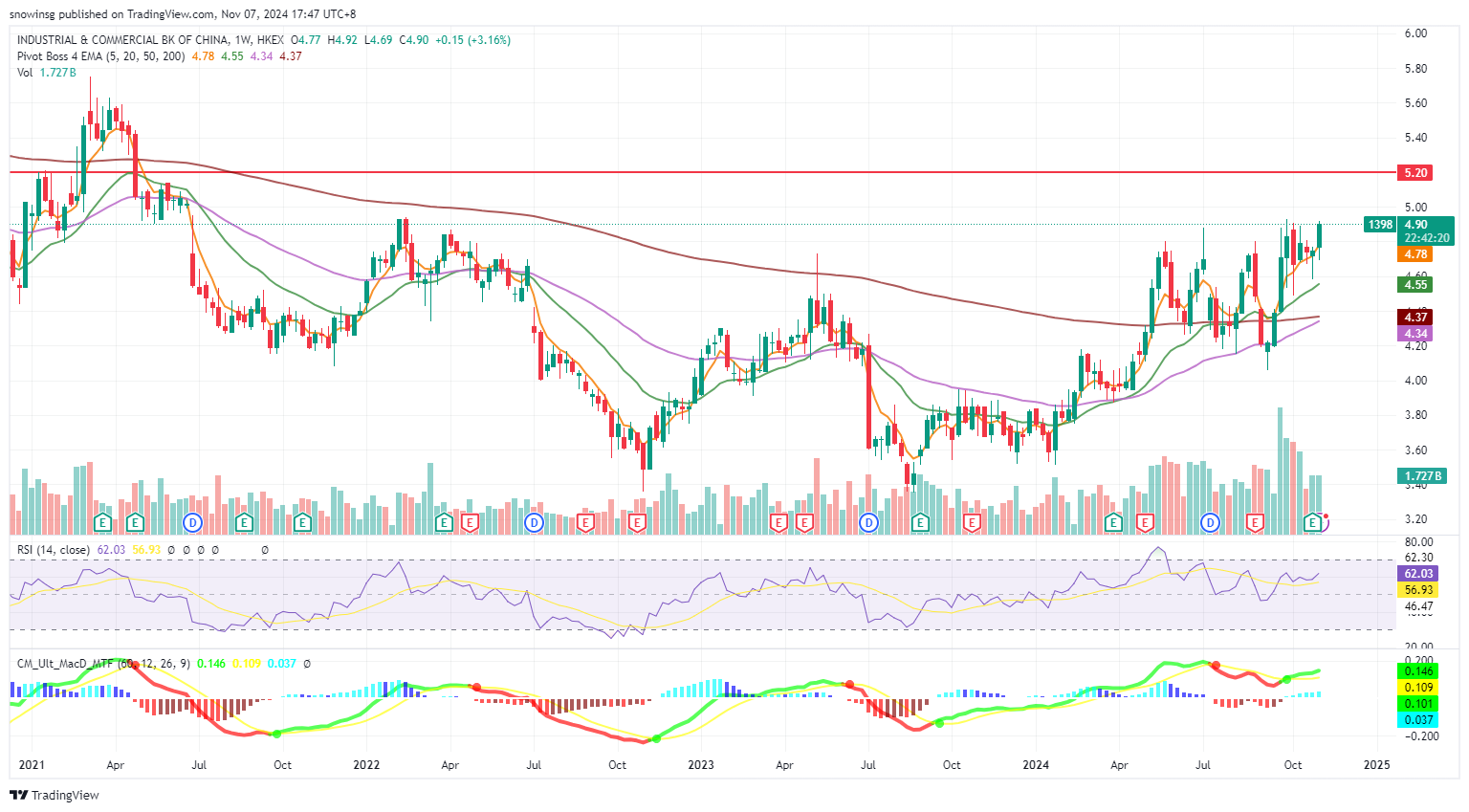This screenshot has height=812, width=1469.
Task: Click the red earnings marker just before Apr 2022
Action: coord(469,522)
